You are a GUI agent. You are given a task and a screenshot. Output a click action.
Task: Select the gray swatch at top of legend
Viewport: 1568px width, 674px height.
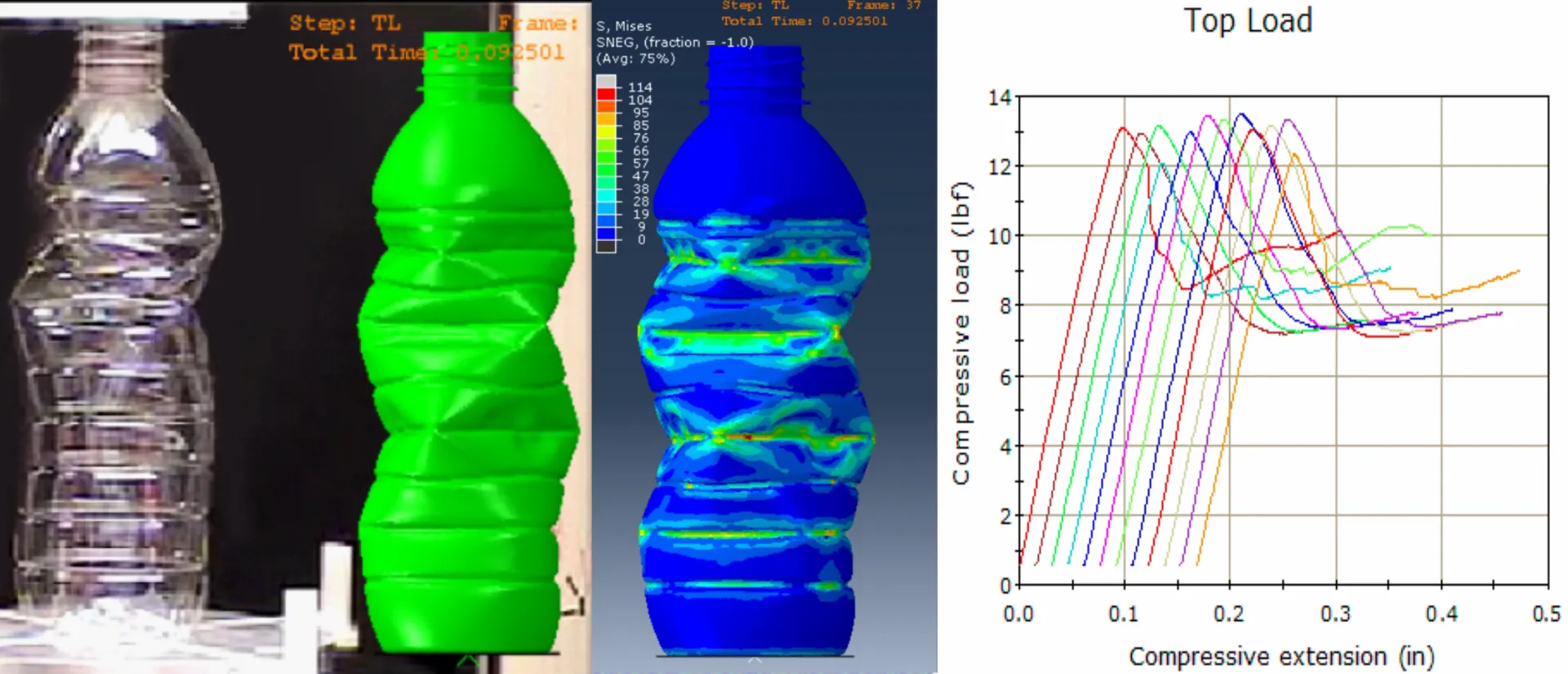[605, 82]
